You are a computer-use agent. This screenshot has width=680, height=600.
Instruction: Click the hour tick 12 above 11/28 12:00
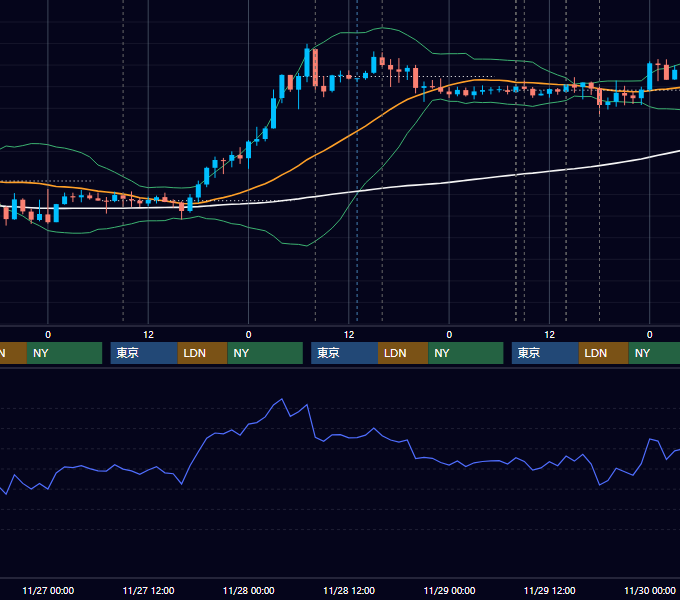click(349, 335)
